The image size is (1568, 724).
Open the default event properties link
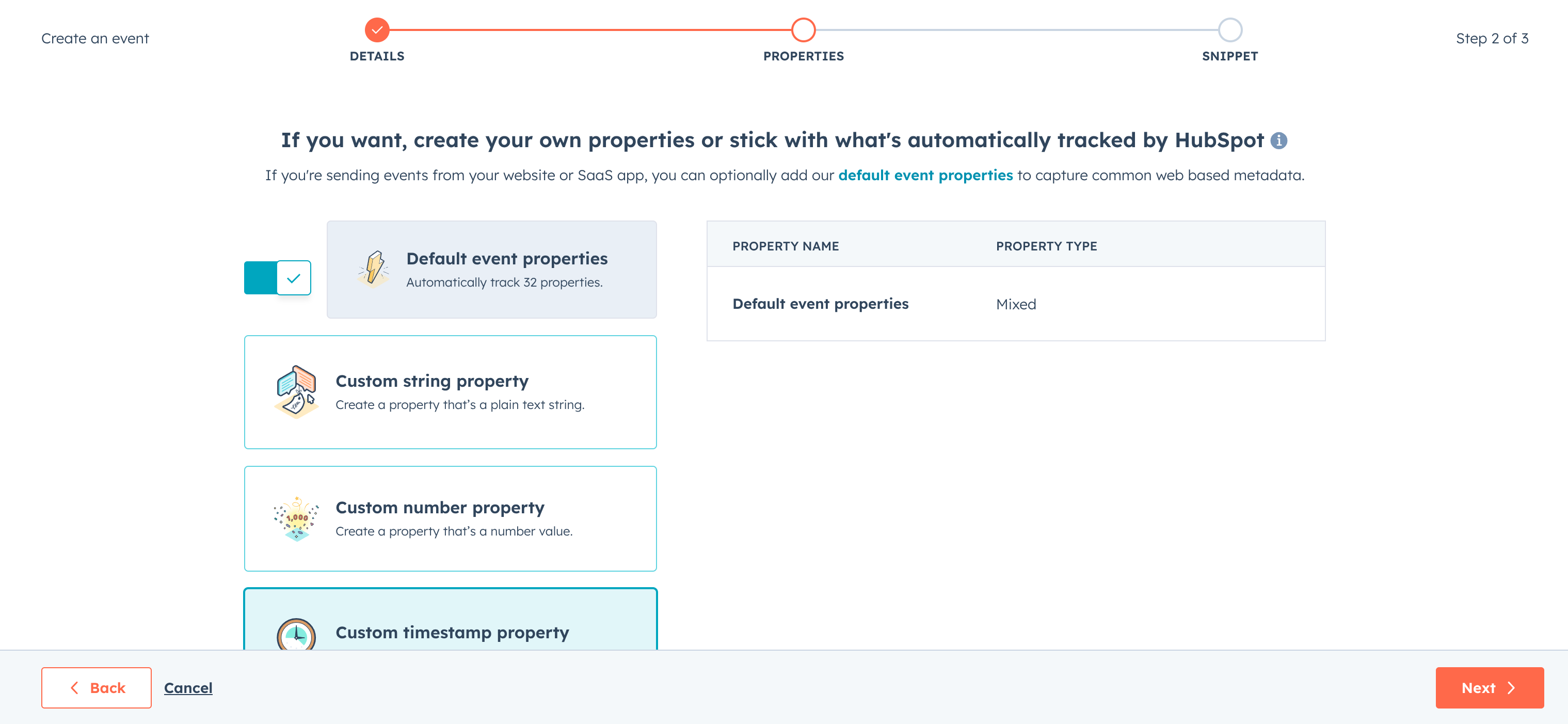[x=925, y=176]
